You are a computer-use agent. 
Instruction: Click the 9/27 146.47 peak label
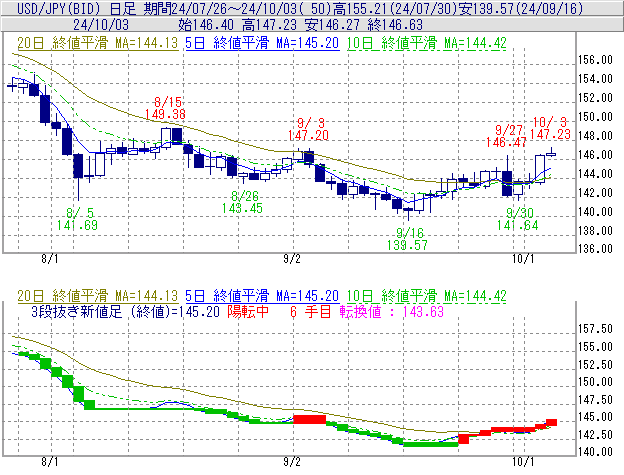[506, 136]
